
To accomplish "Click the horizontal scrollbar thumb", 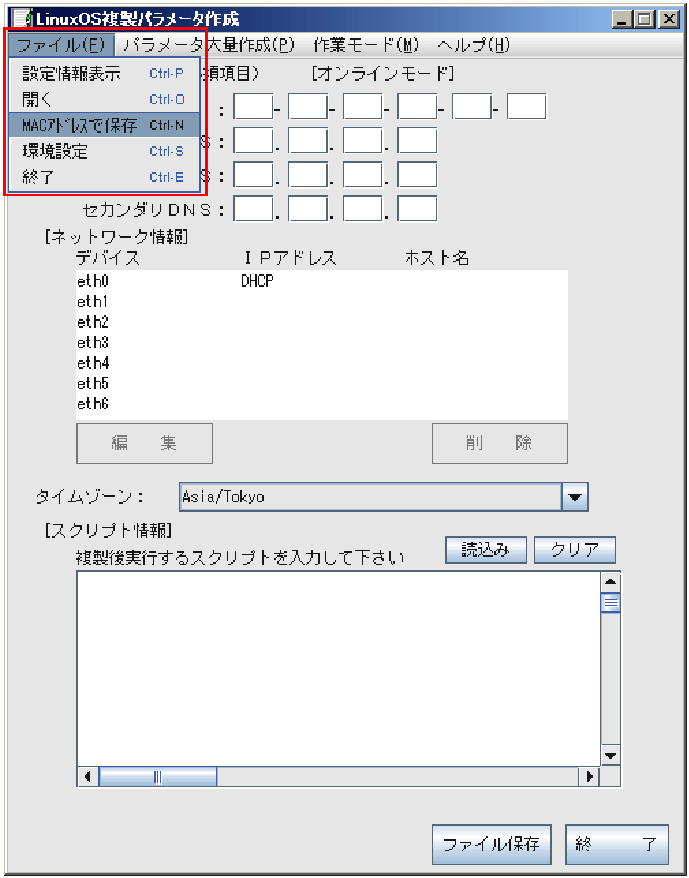I will coord(158,777).
